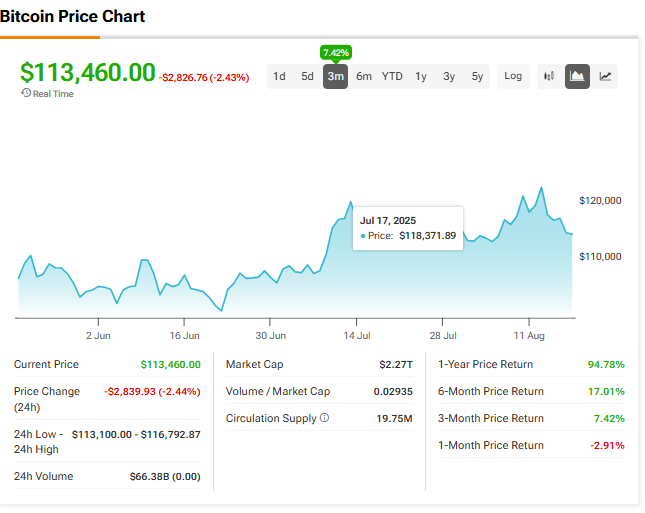Select the 3m time range
The image size is (645, 513).
pos(335,76)
